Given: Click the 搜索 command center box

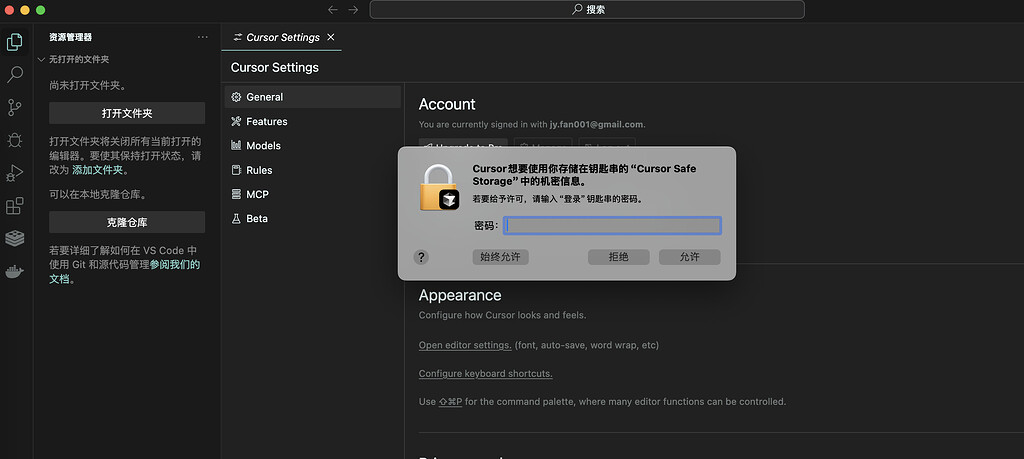Looking at the screenshot, I should click(x=587, y=10).
